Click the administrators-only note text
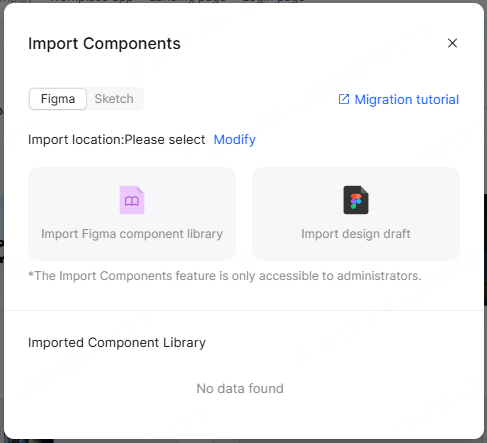Viewport: 487px width, 443px height. tap(225, 276)
